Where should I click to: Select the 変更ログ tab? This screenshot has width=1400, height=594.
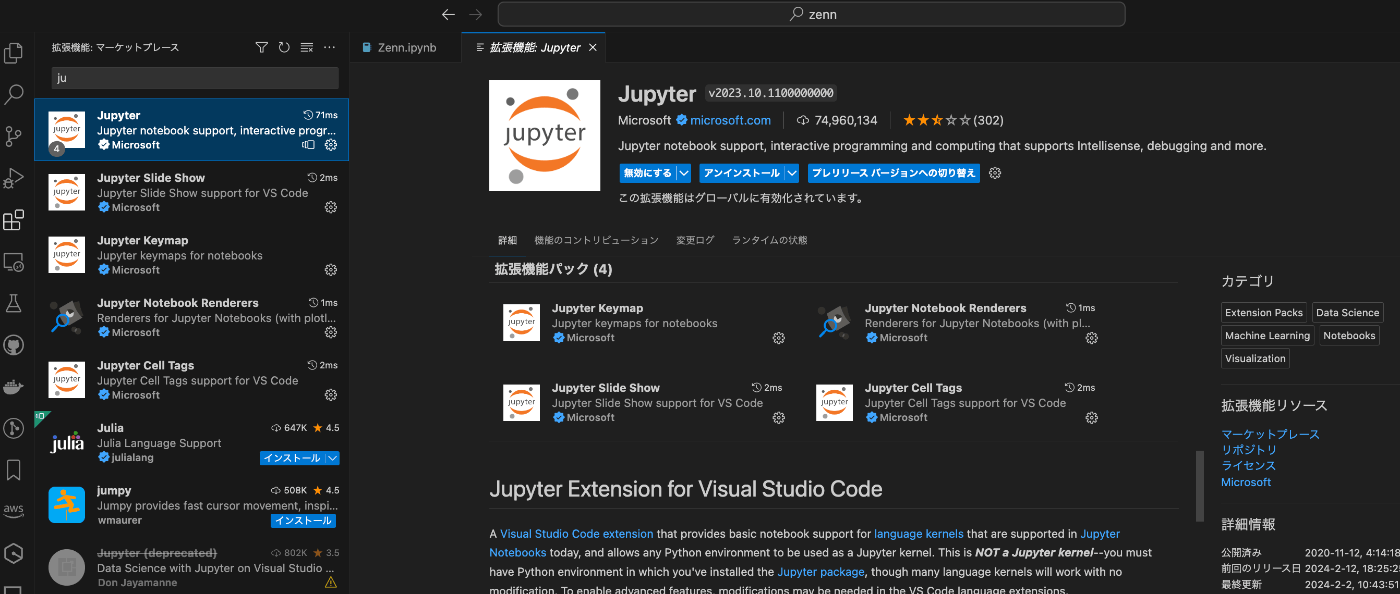(695, 240)
